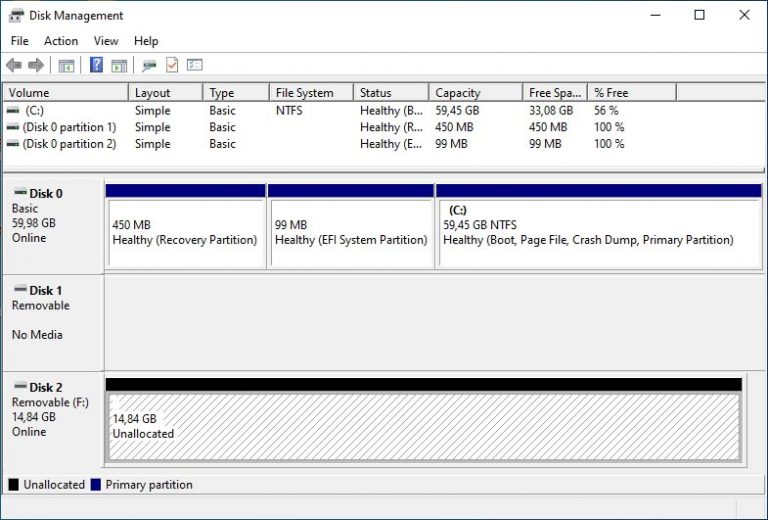Screen dimensions: 768x520
Task: Sort by the % Free column header
Action: tap(632, 93)
